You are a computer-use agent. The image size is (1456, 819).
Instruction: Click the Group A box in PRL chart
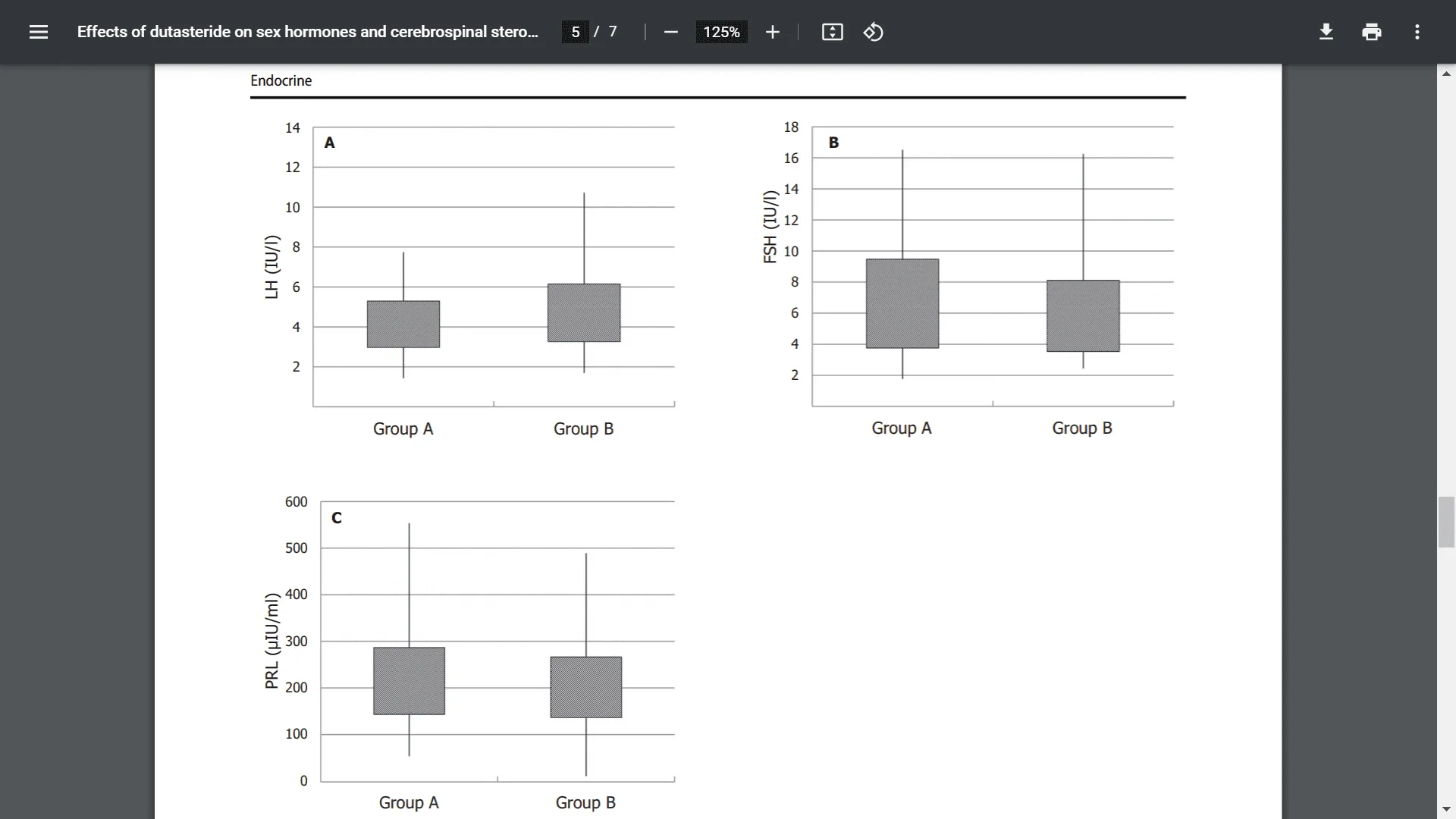click(x=409, y=681)
